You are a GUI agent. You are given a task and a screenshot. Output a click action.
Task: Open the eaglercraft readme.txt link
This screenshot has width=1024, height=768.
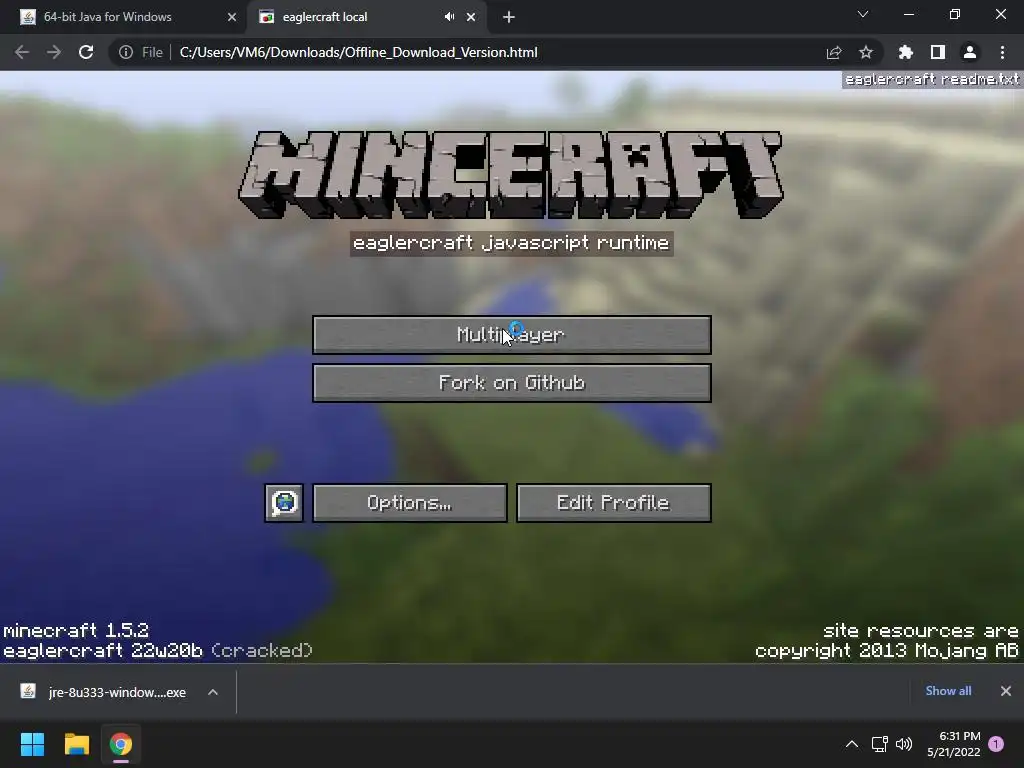click(x=932, y=80)
